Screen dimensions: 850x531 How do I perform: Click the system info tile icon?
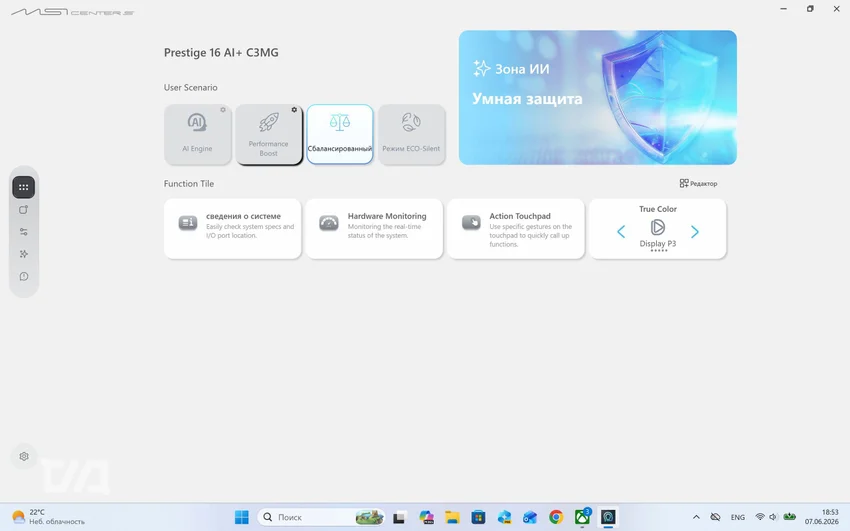[x=188, y=223]
